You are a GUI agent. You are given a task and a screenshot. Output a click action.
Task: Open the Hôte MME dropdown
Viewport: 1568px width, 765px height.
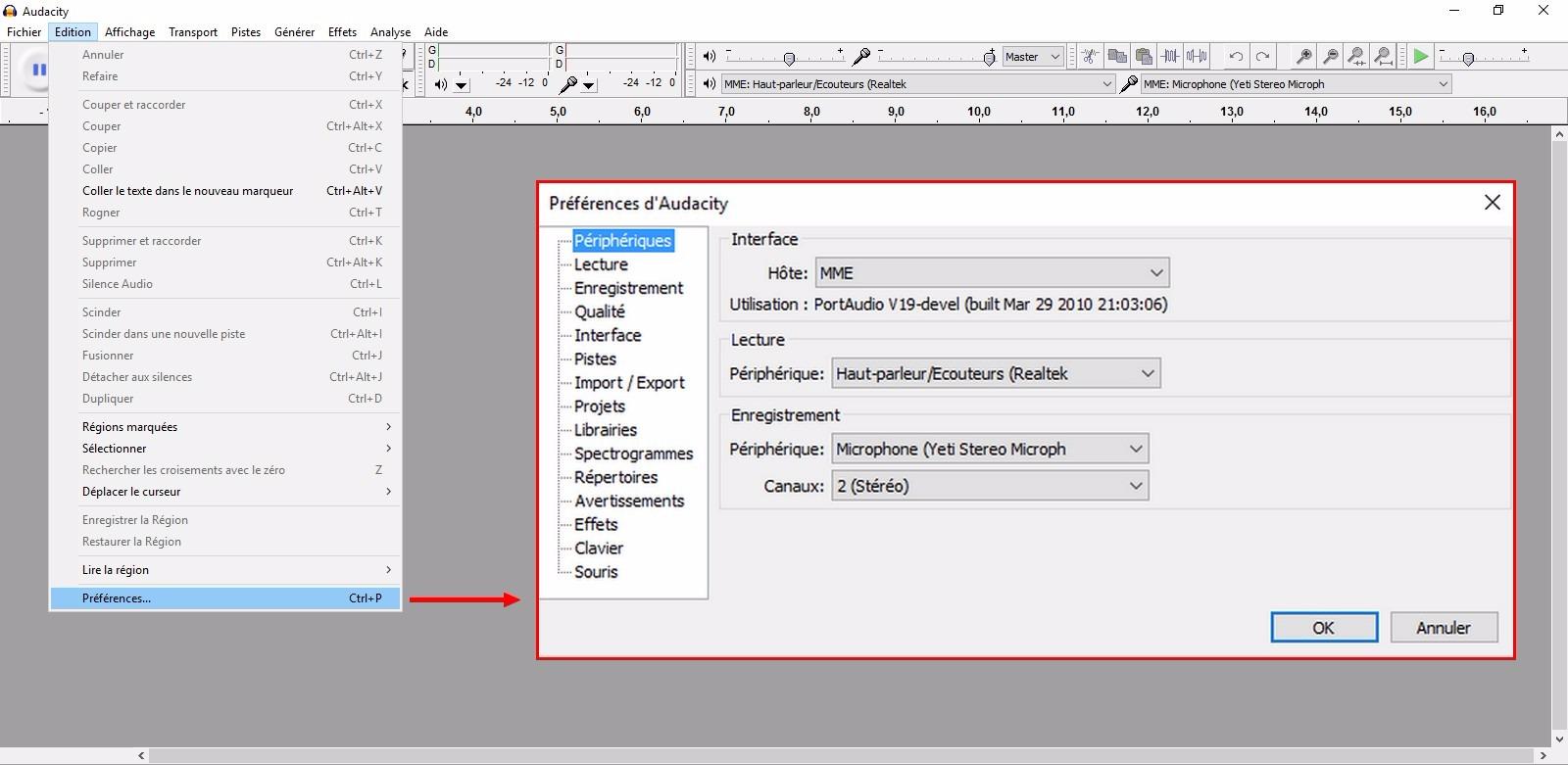(x=993, y=272)
